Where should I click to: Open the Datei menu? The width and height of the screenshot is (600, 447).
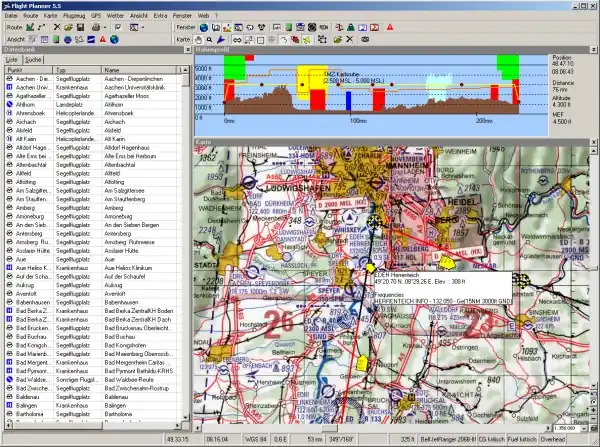click(11, 16)
